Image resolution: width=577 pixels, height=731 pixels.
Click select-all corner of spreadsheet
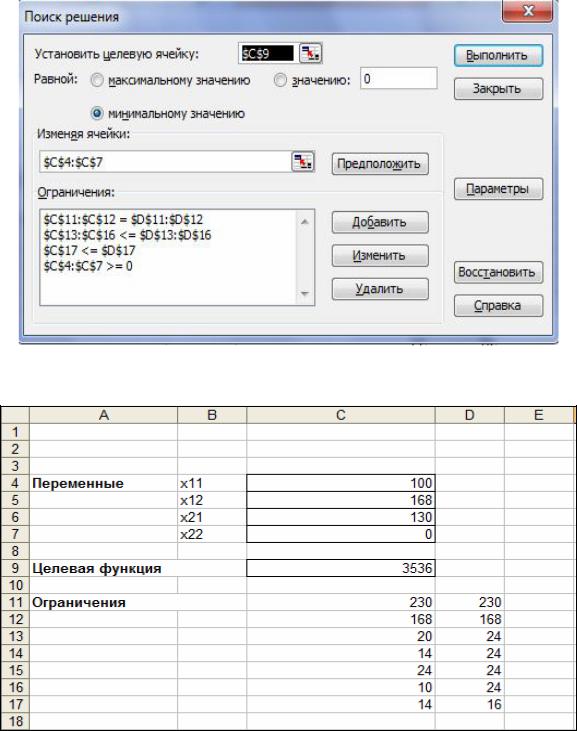tap(15, 415)
